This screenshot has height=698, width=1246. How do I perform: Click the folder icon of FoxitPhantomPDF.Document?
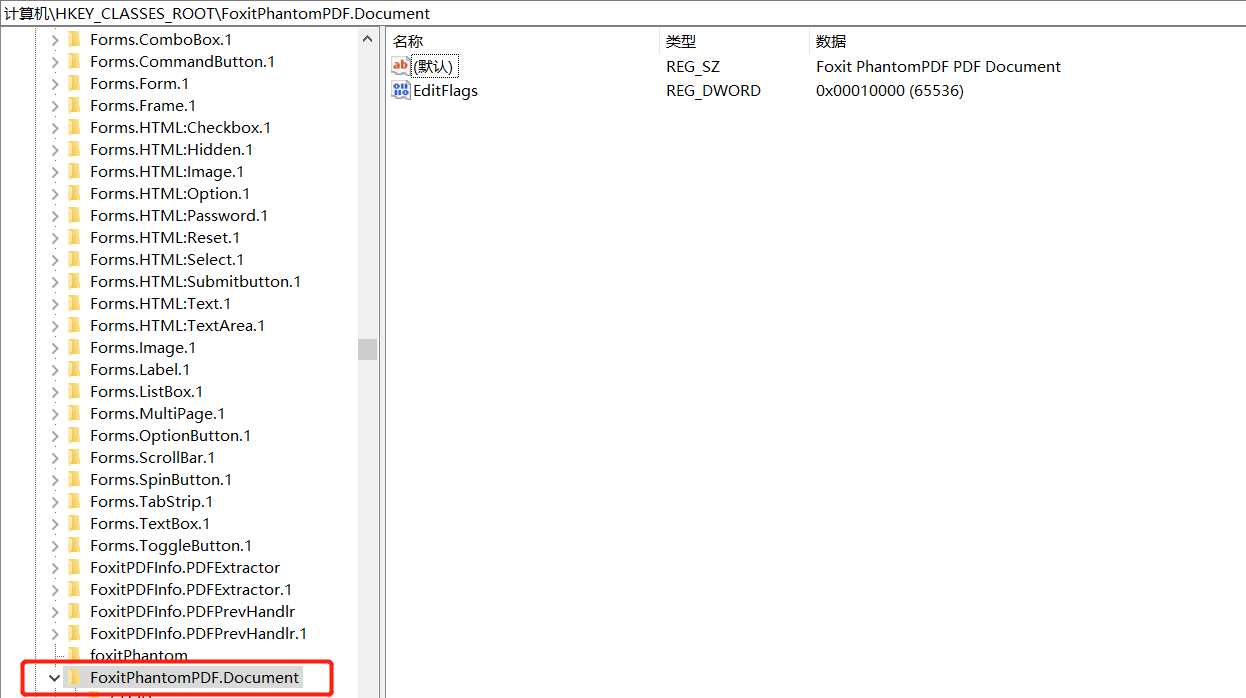74,678
